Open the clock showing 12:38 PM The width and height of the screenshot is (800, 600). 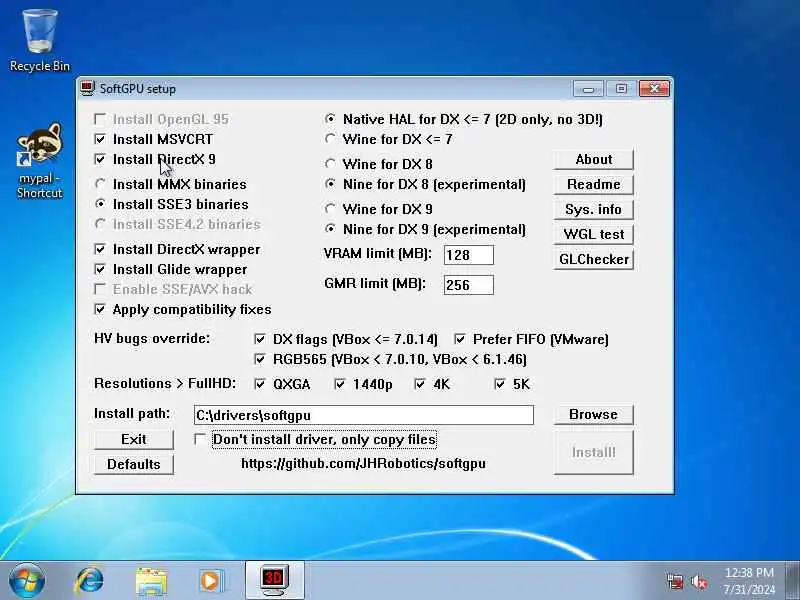coord(749,581)
